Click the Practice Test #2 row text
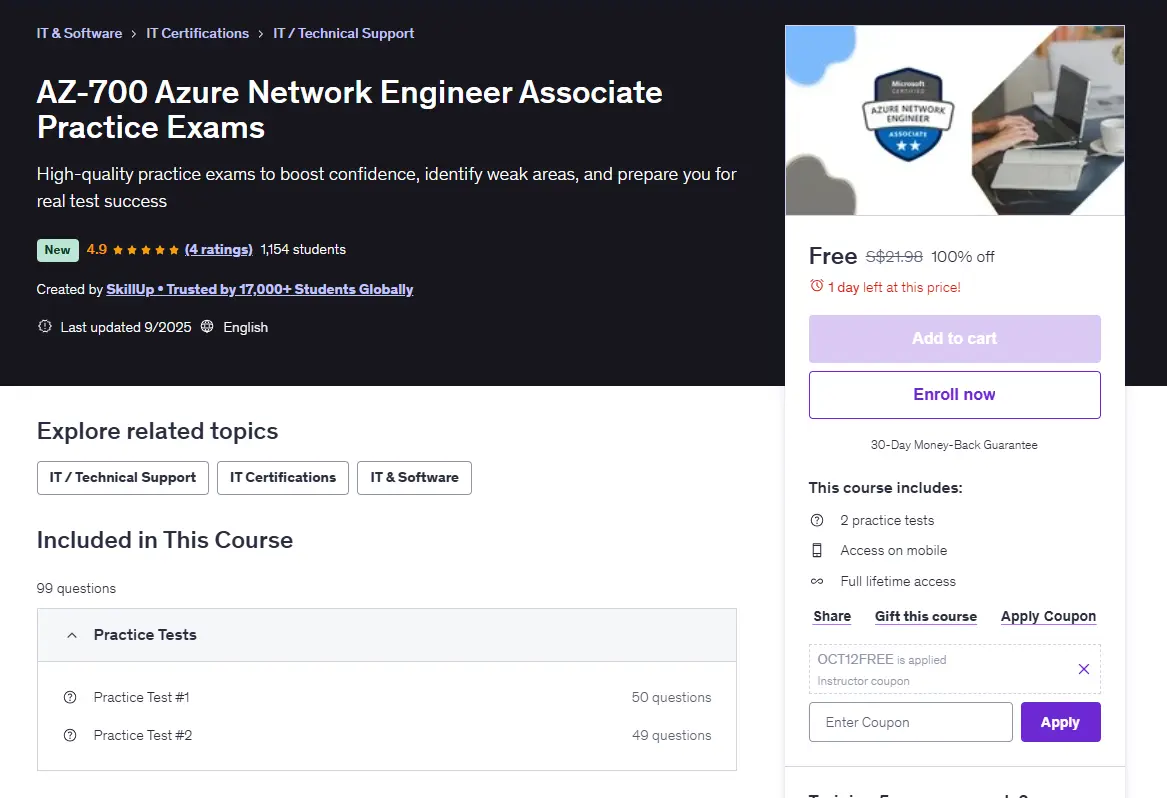The image size is (1167, 798). [143, 735]
